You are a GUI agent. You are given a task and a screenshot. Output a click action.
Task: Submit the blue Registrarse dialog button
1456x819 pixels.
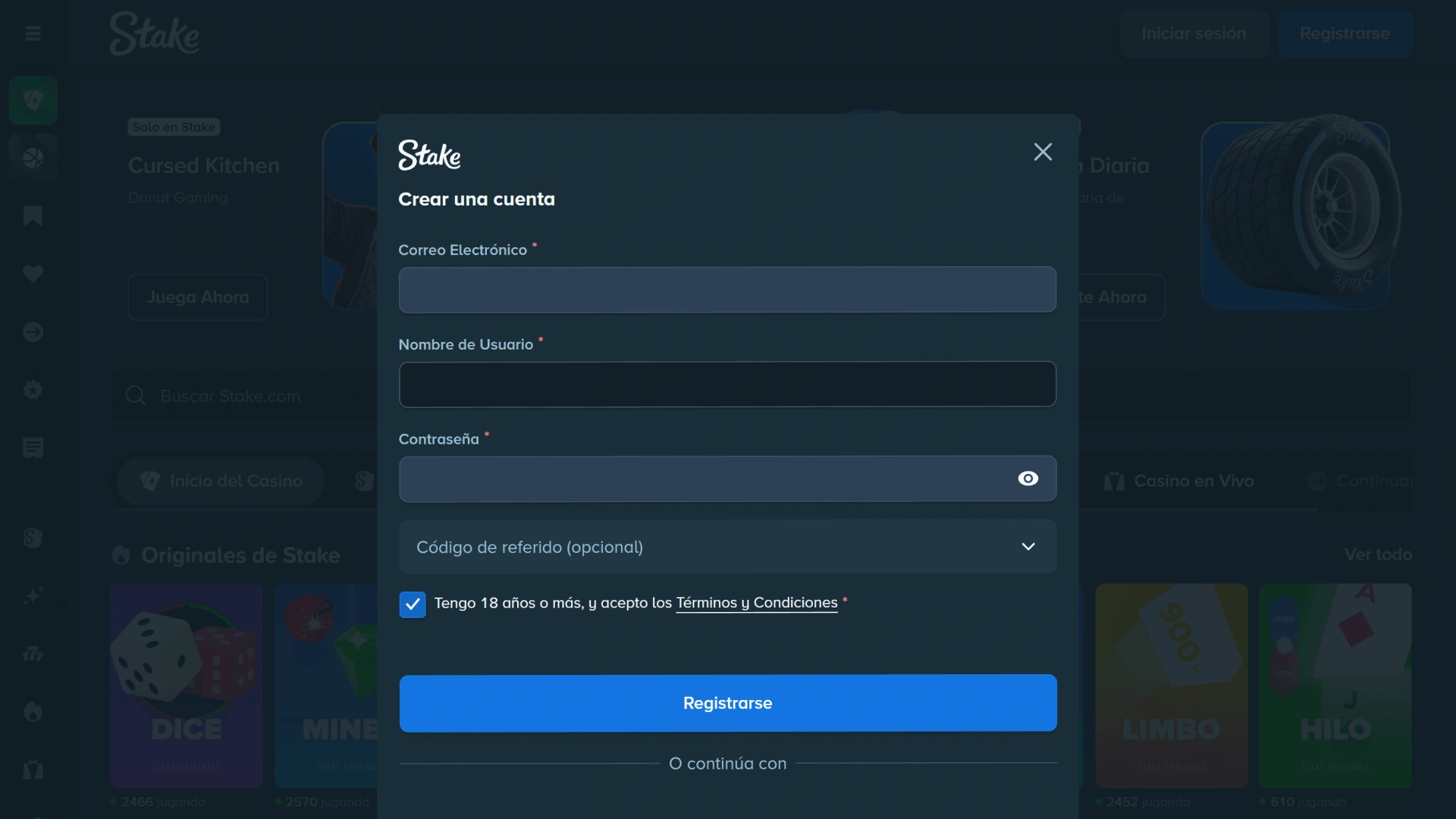click(x=728, y=703)
